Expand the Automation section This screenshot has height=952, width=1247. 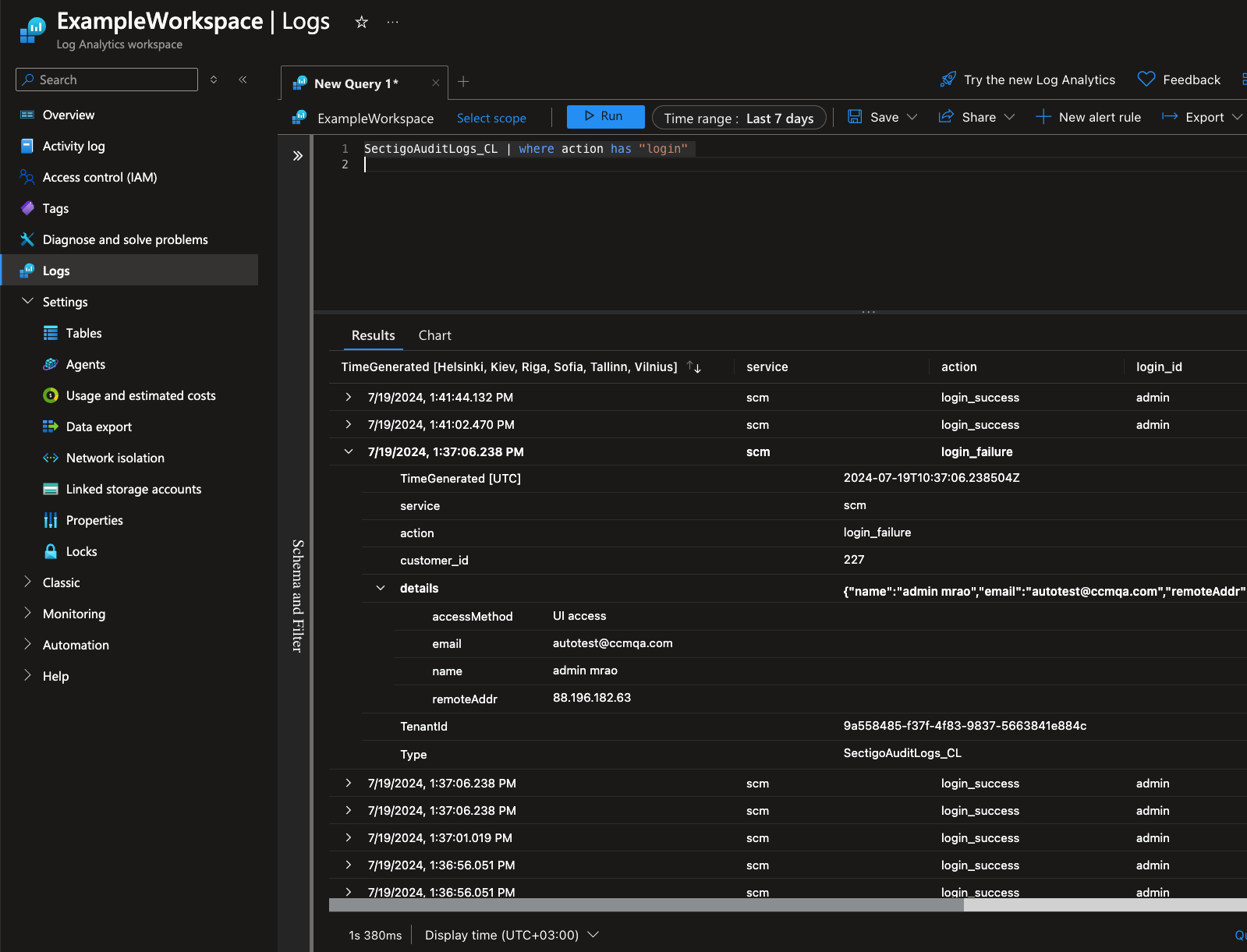(x=27, y=644)
